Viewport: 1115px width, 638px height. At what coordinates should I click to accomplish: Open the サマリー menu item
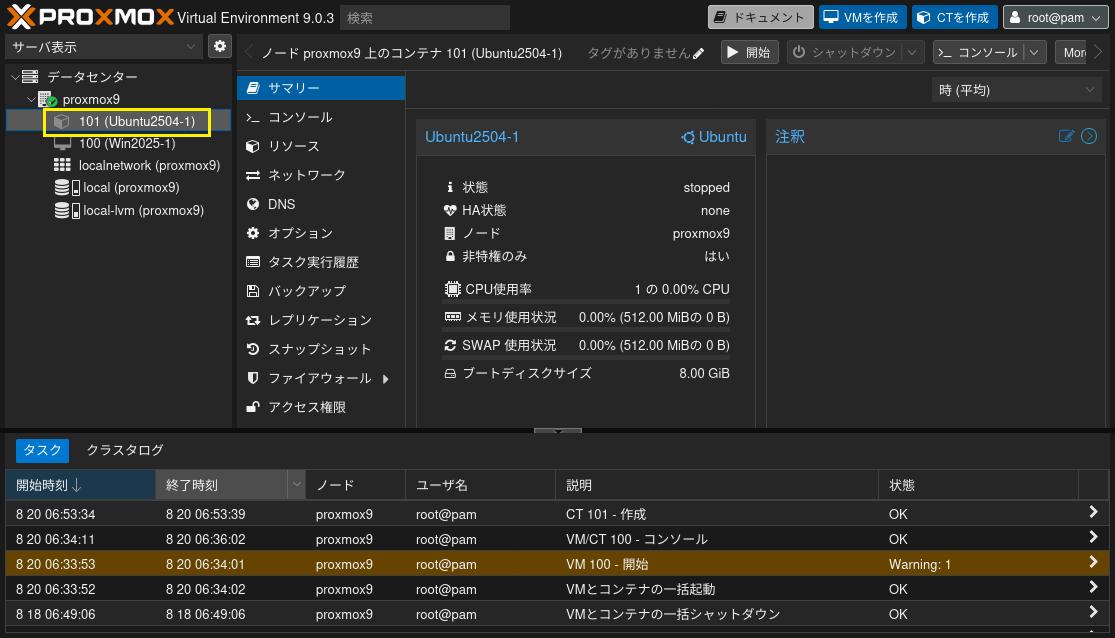[321, 88]
